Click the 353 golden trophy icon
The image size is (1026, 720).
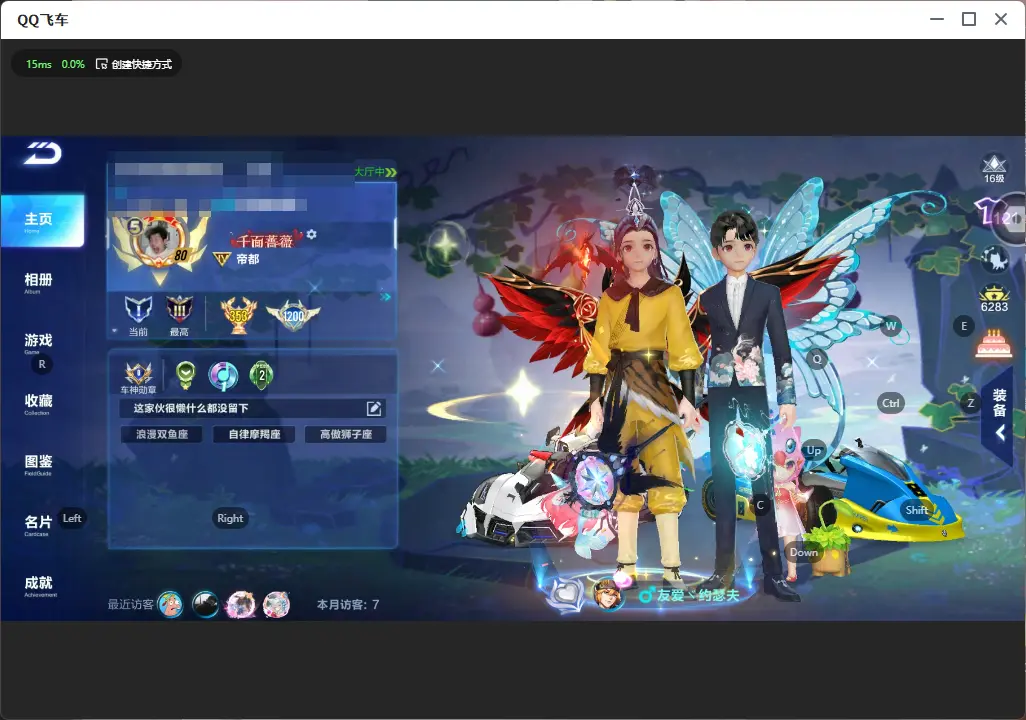(238, 314)
